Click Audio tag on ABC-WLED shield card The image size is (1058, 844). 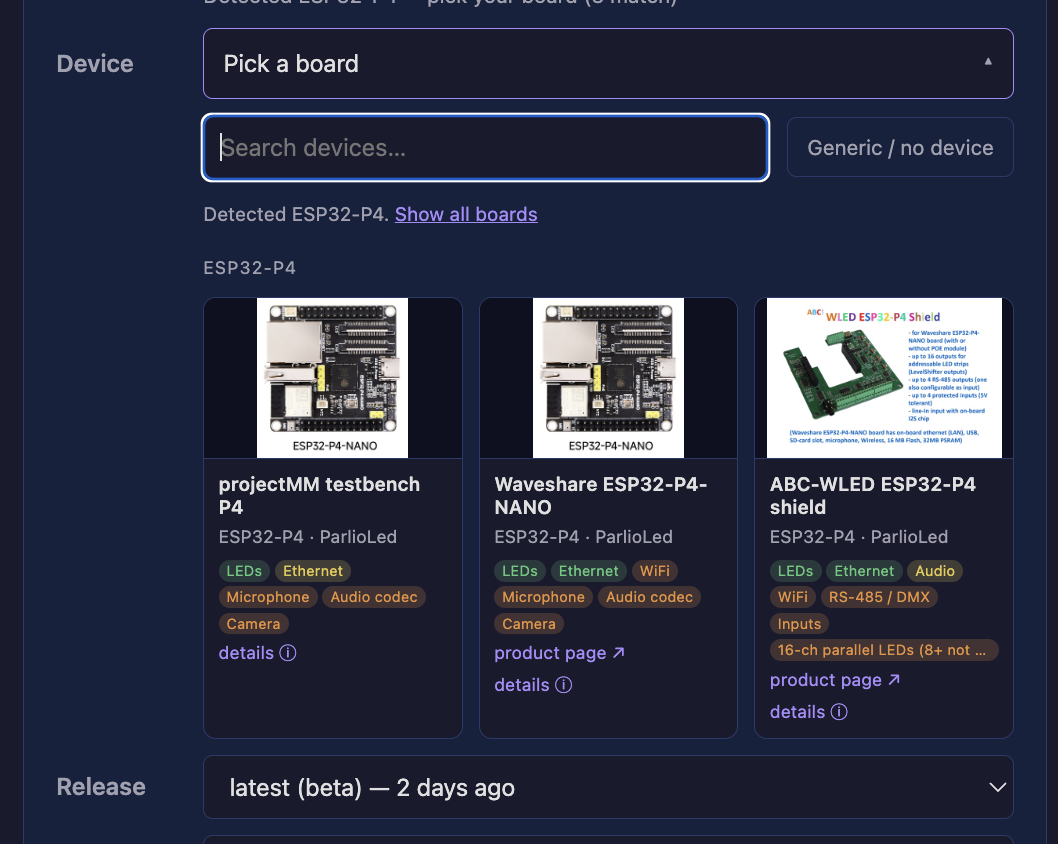point(935,571)
